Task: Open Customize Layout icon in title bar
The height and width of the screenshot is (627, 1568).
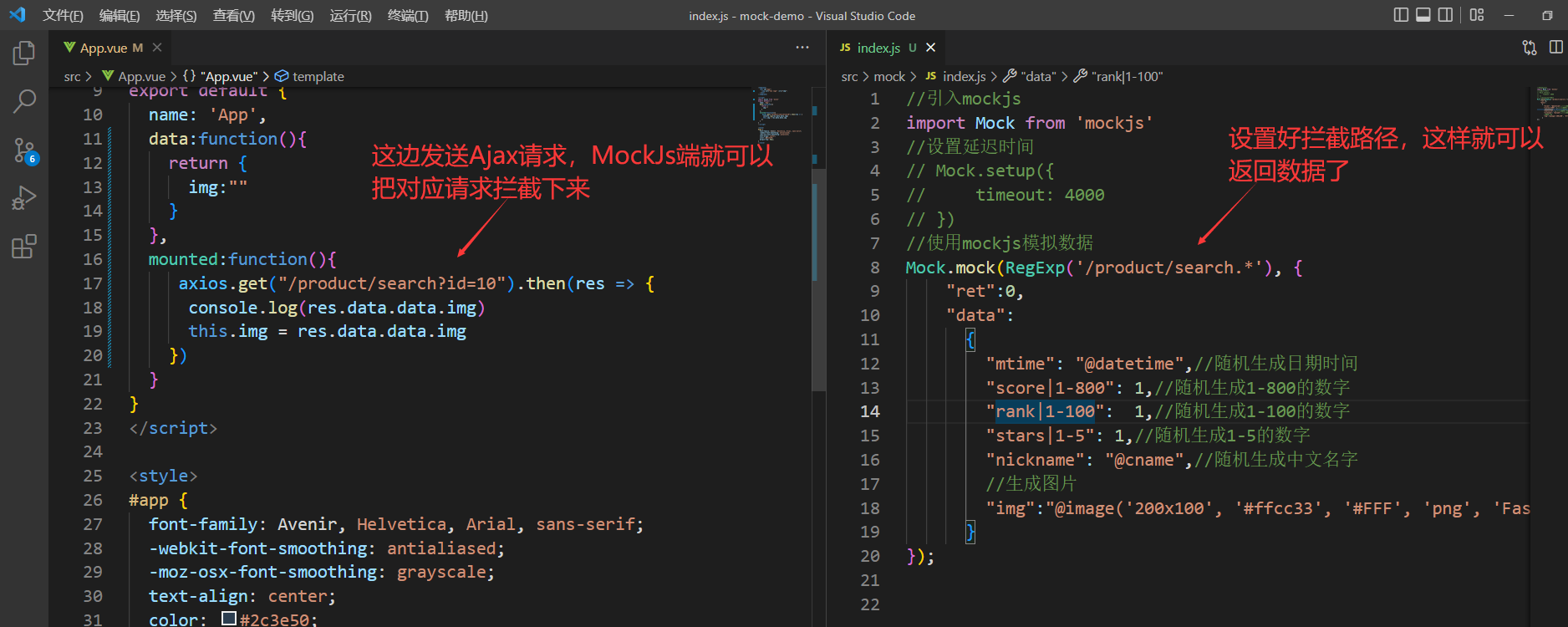Action: [x=1477, y=15]
